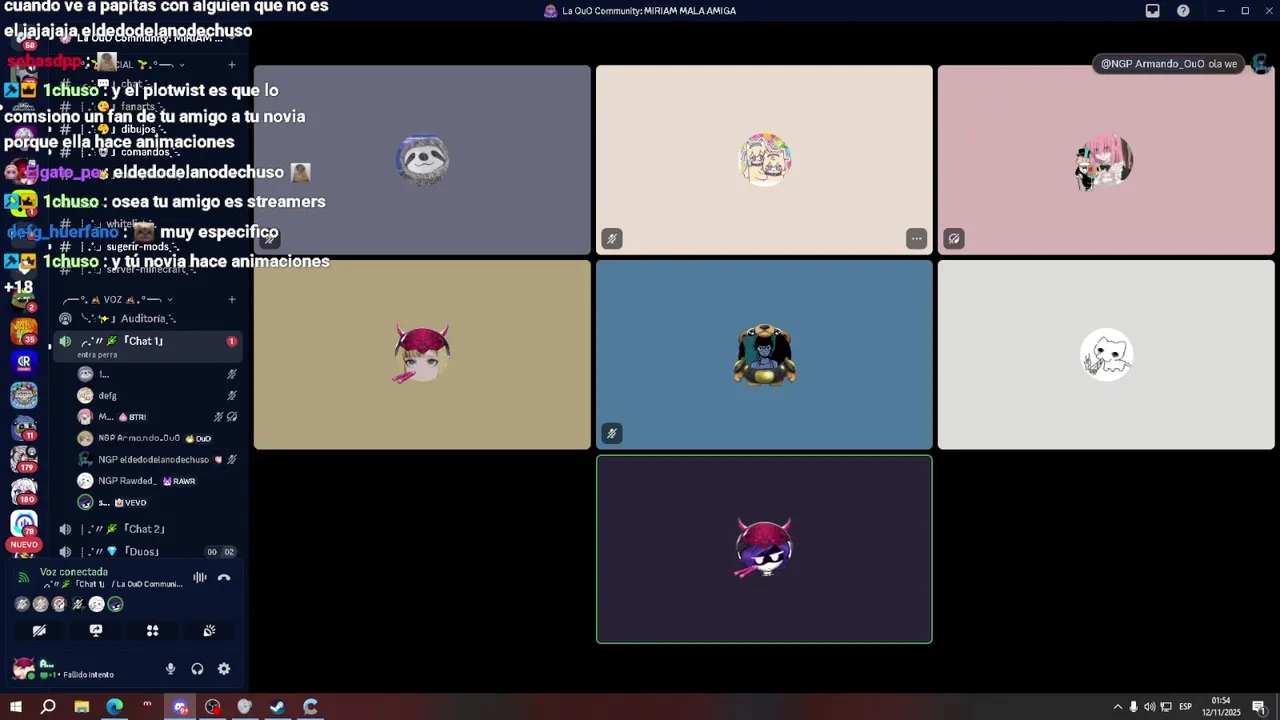The width and height of the screenshot is (1280, 720).
Task: Open the sloth avatar video tile
Action: pos(422,160)
